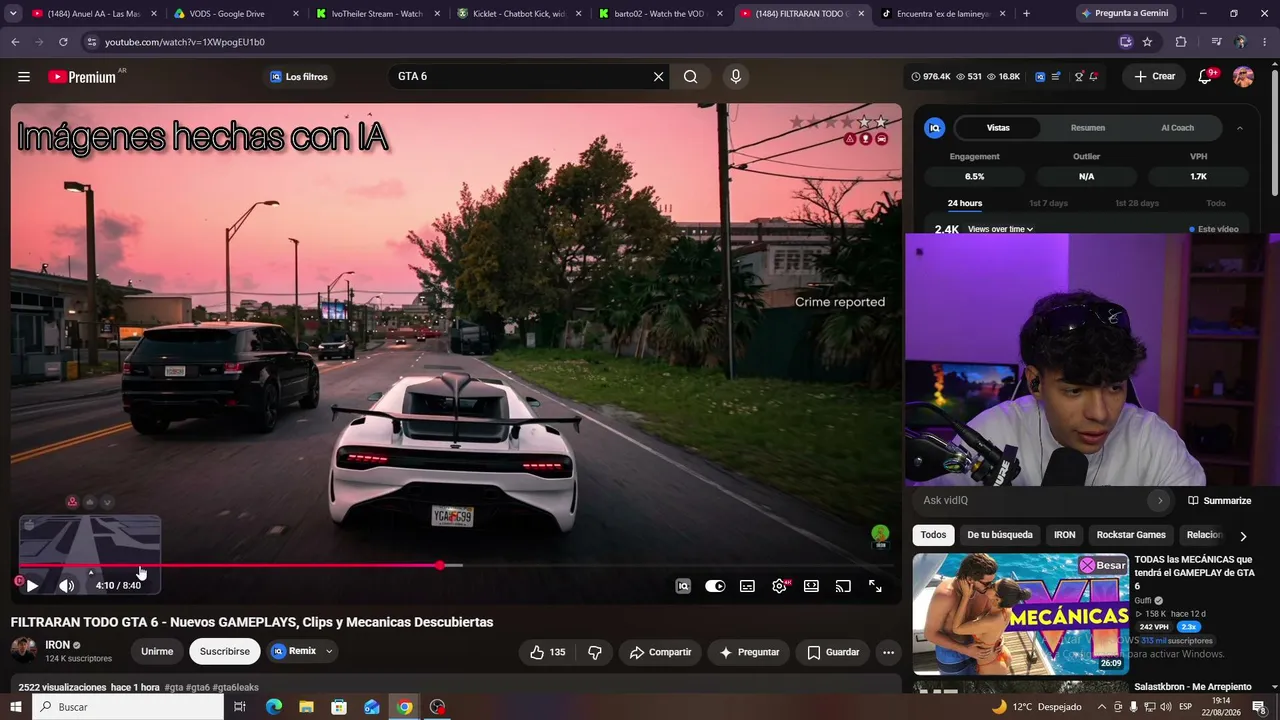The image size is (1280, 720).
Task: Open the Crear create button
Action: click(x=1154, y=77)
